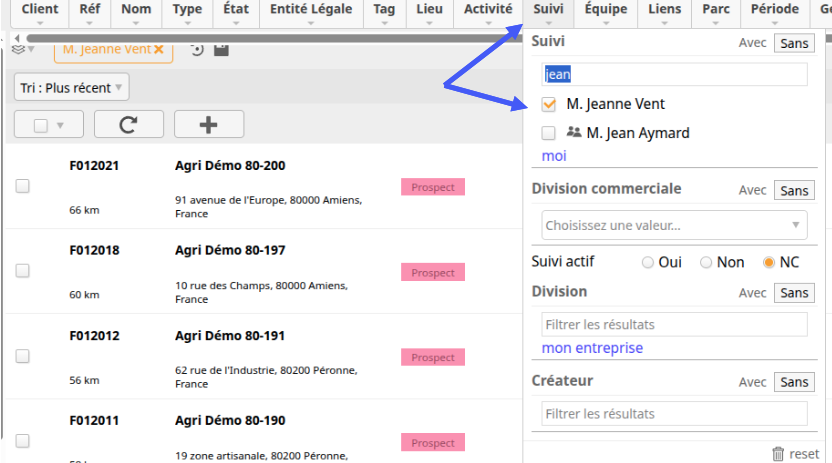Open the Type filter menu
832x463 pixels.
tap(187, 13)
